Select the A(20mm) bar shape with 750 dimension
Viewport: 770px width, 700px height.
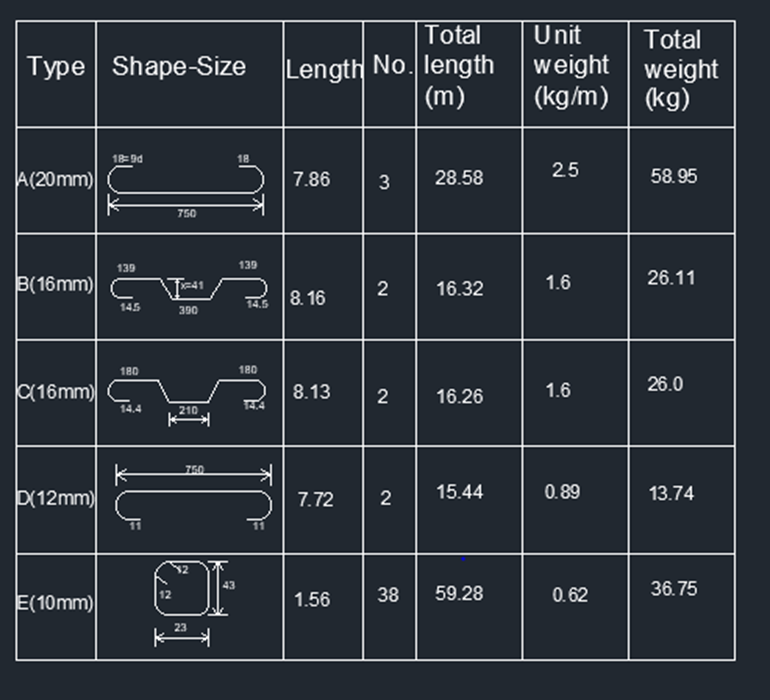tap(186, 186)
